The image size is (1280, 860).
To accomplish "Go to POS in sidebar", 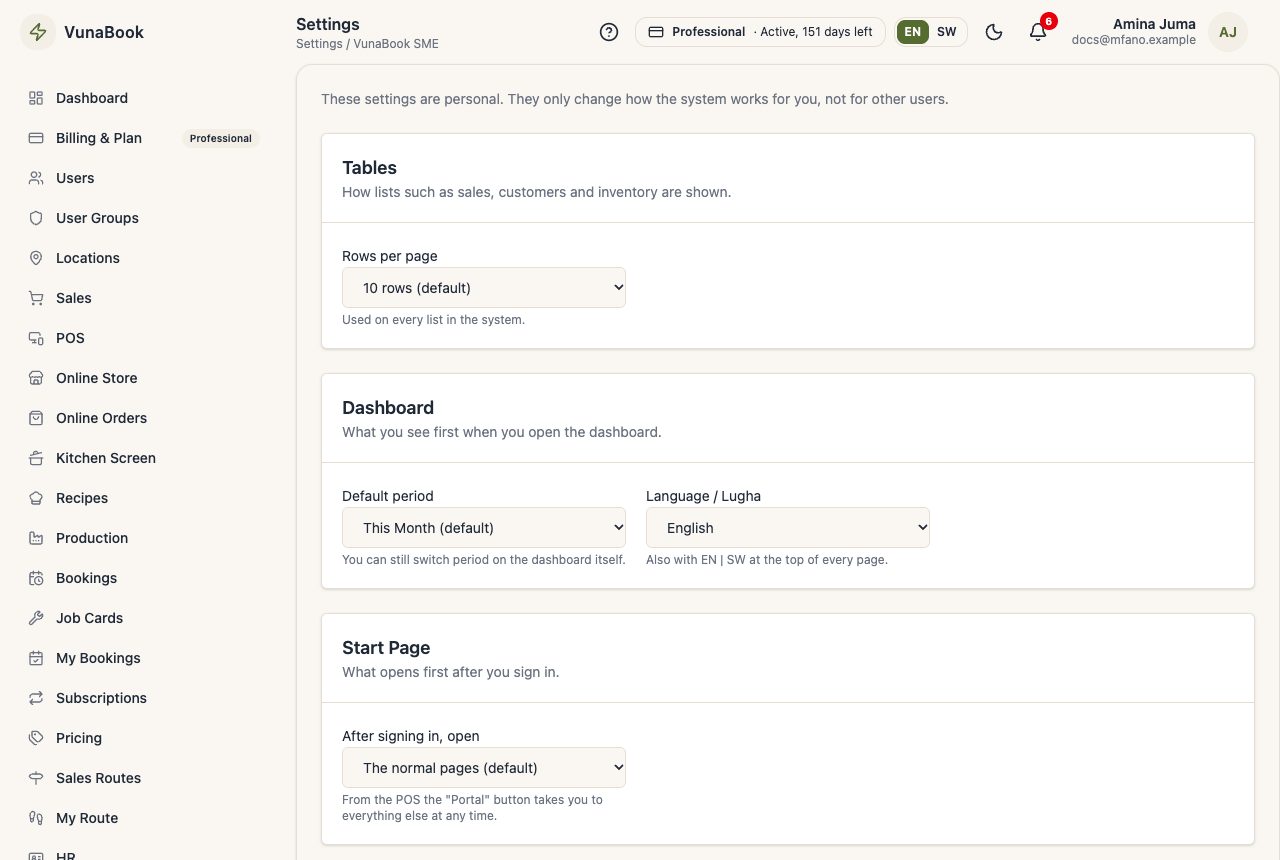I will point(144,338).
